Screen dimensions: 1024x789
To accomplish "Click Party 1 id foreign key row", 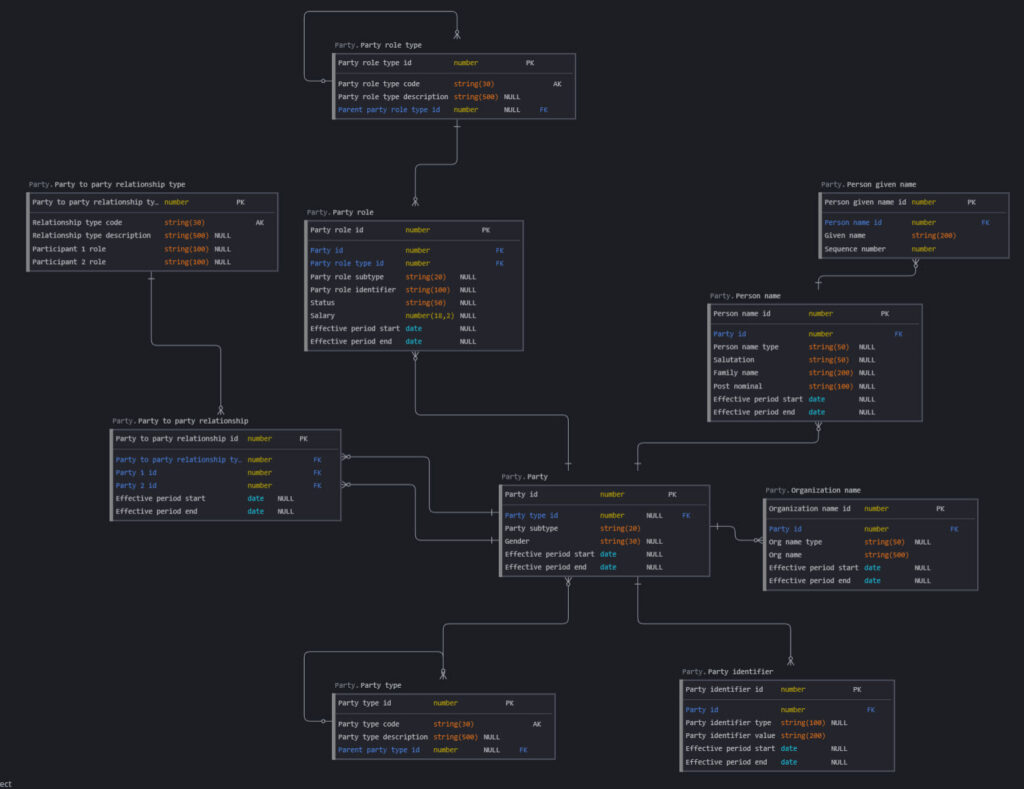I will click(x=136, y=472).
